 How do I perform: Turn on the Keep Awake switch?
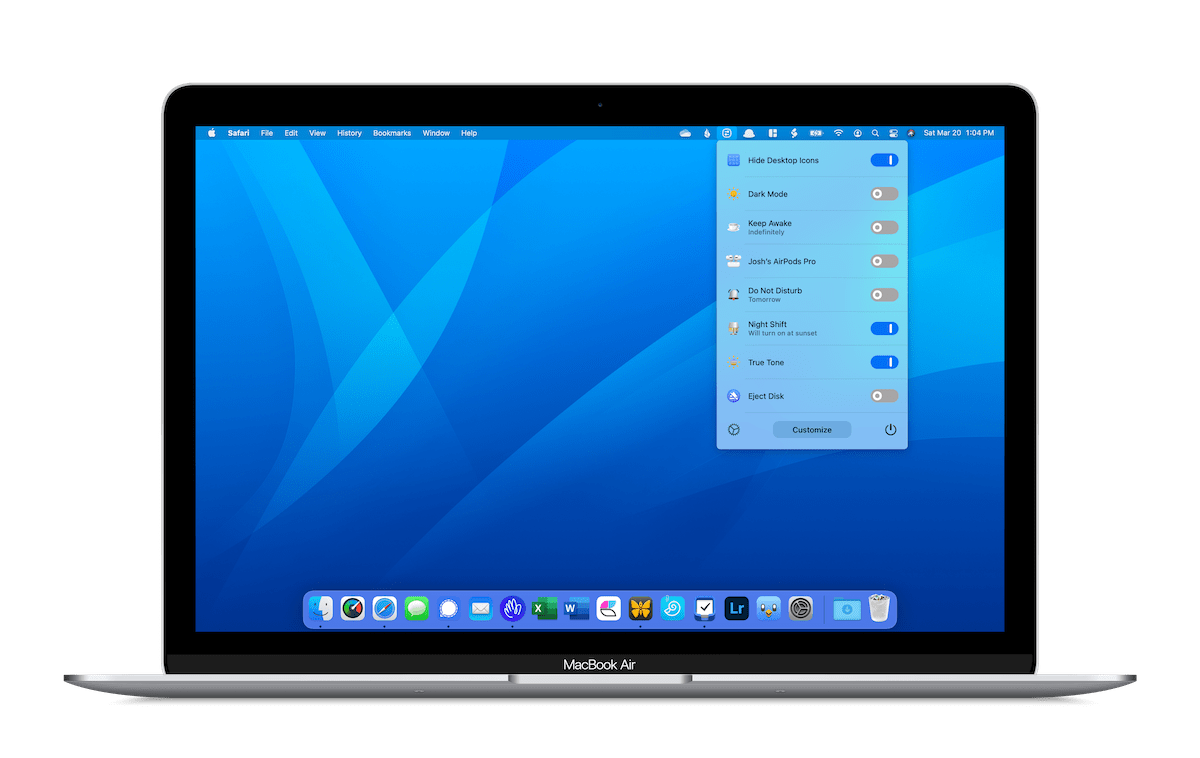[x=884, y=227]
